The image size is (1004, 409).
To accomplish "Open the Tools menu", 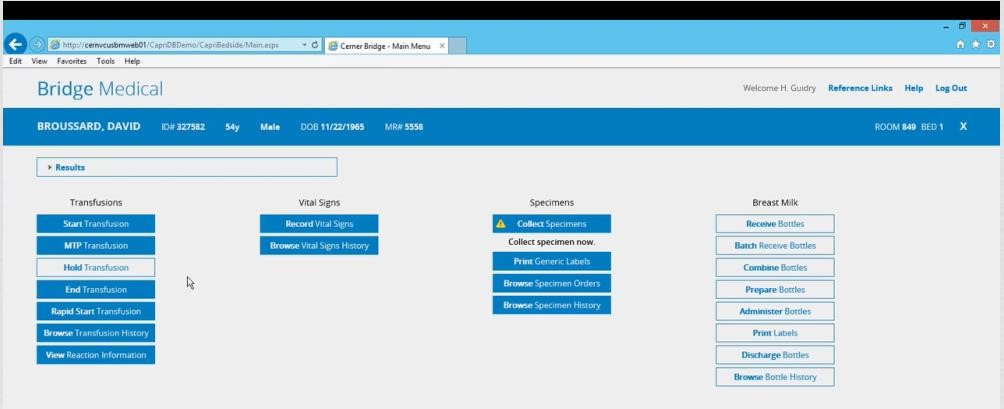I will point(106,61).
